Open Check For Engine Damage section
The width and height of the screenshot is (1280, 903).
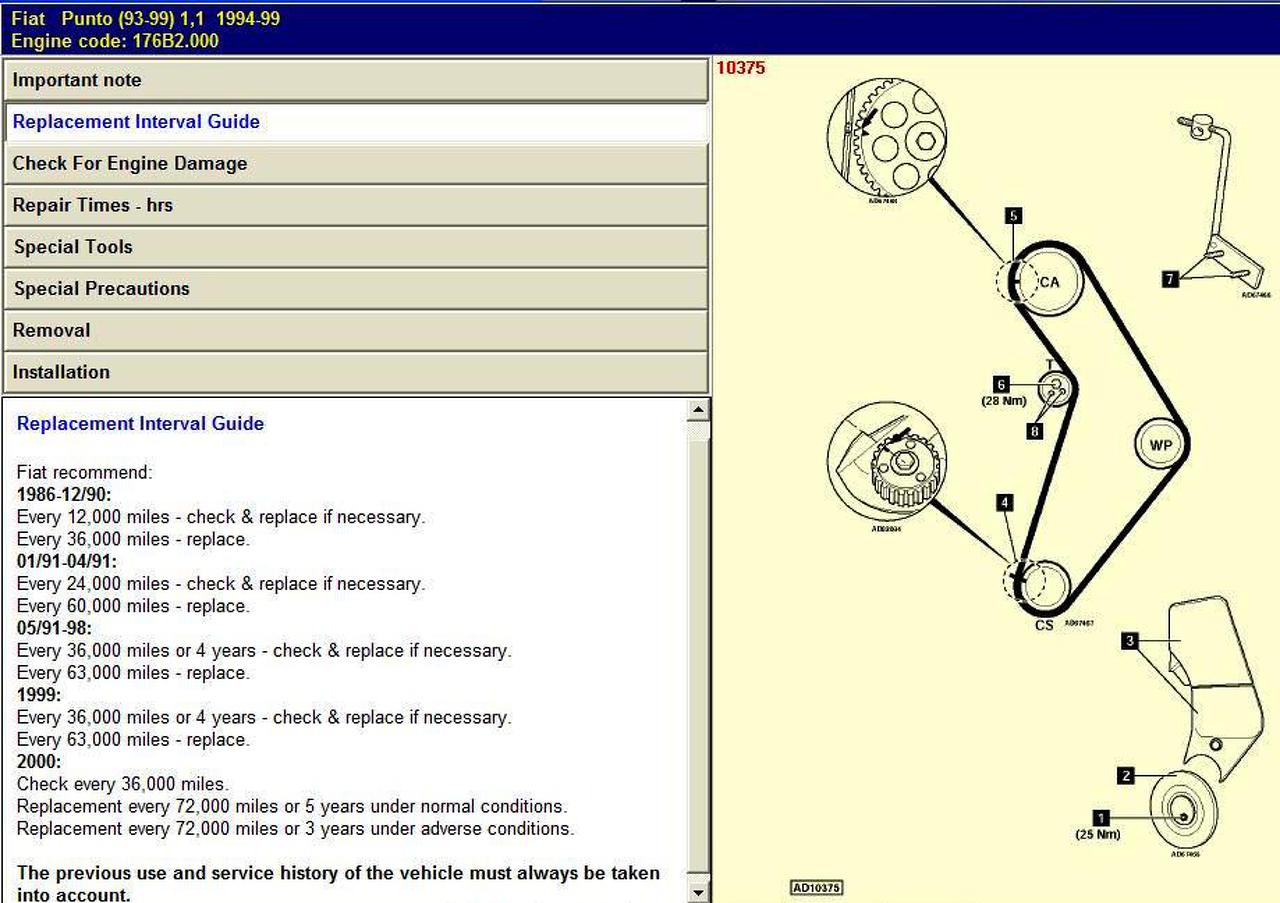(355, 164)
